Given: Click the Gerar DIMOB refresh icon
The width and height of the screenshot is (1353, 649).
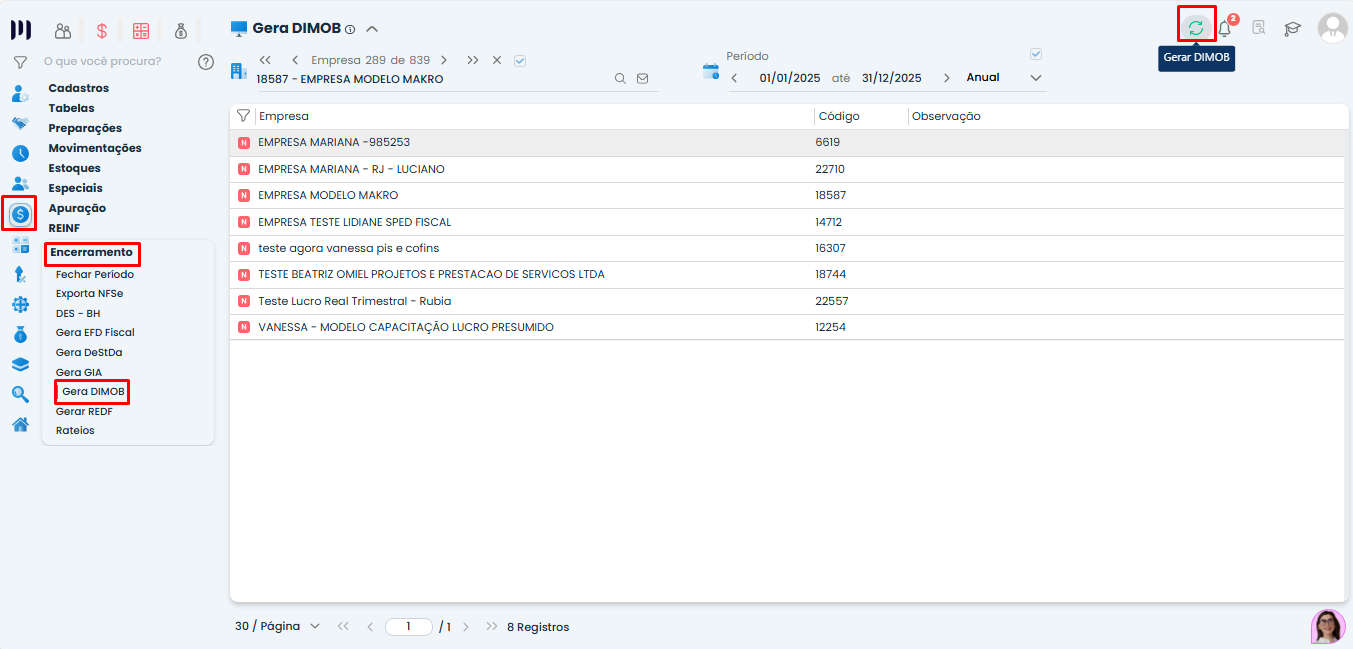Looking at the screenshot, I should [1195, 28].
